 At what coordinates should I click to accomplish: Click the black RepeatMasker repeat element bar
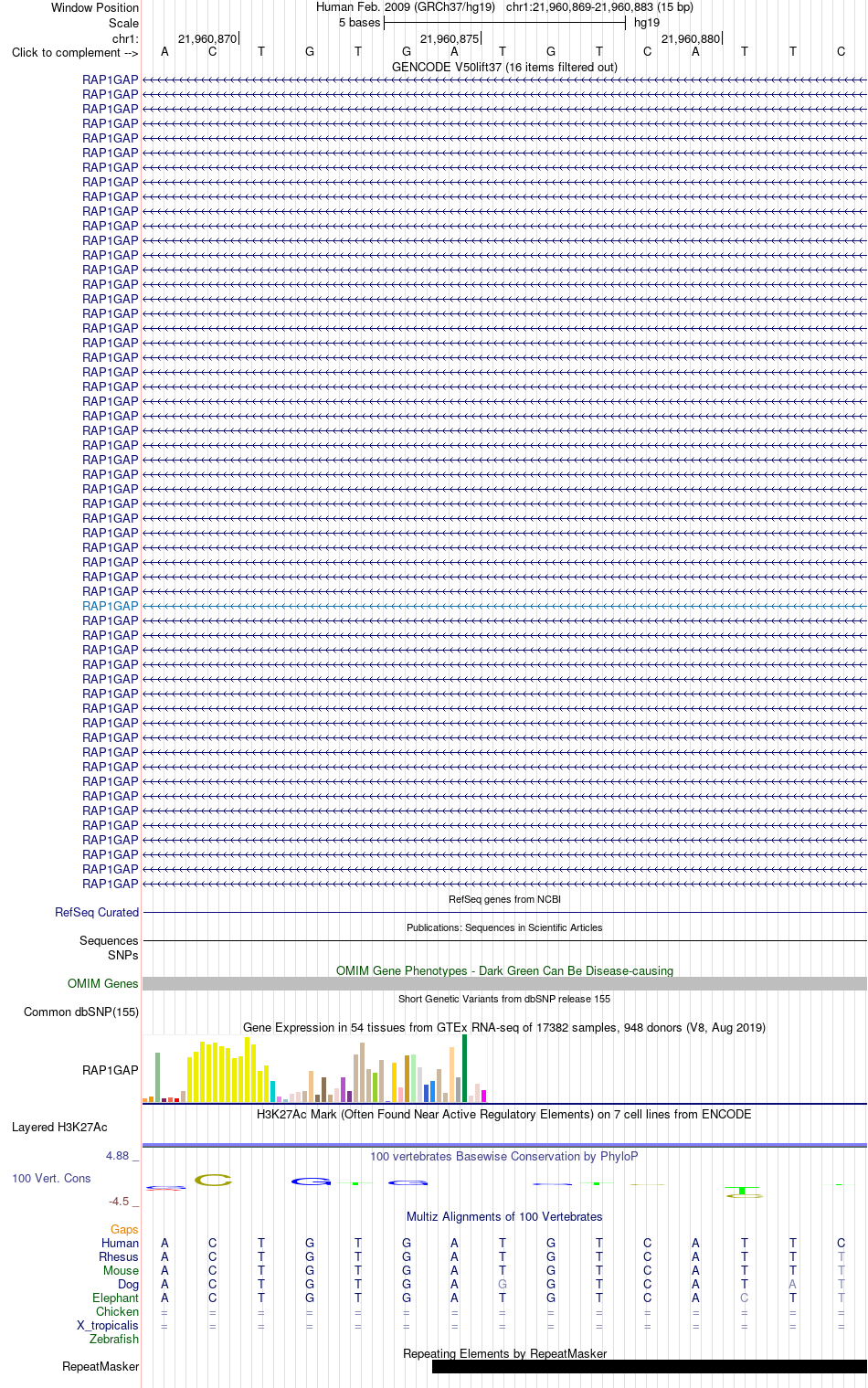point(650,1366)
